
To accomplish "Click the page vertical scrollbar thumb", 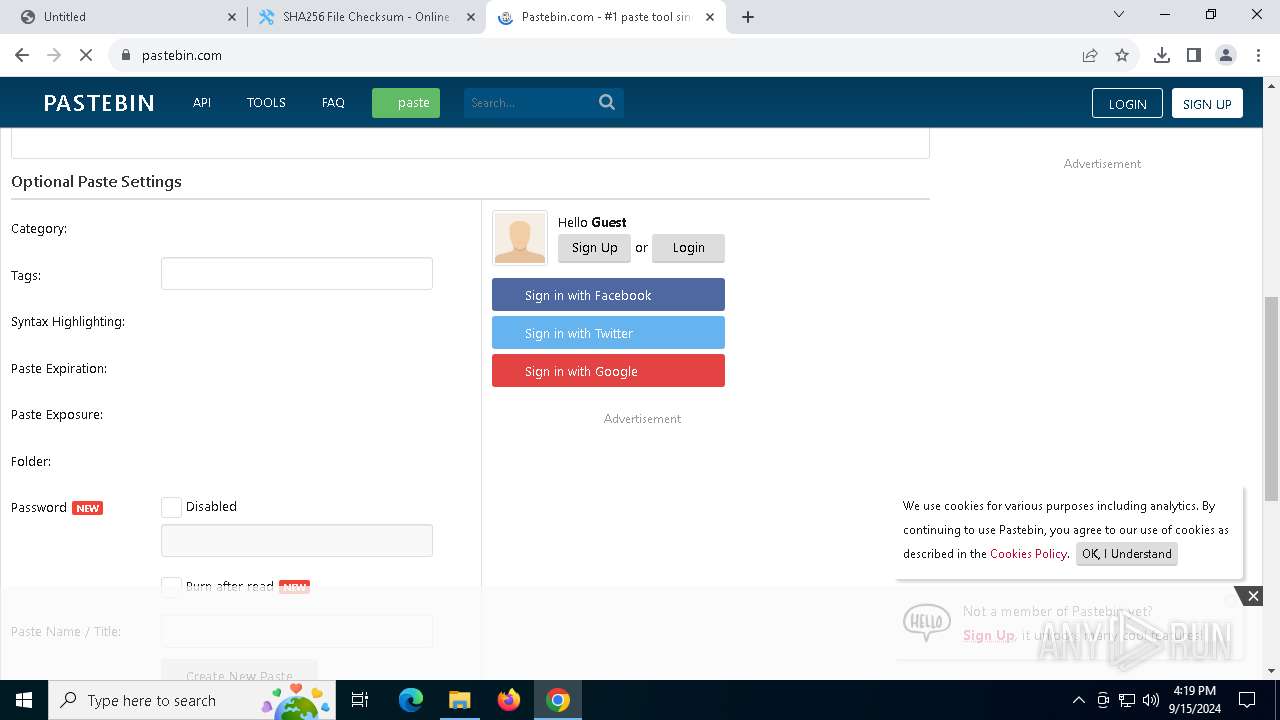I will click(x=1271, y=398).
